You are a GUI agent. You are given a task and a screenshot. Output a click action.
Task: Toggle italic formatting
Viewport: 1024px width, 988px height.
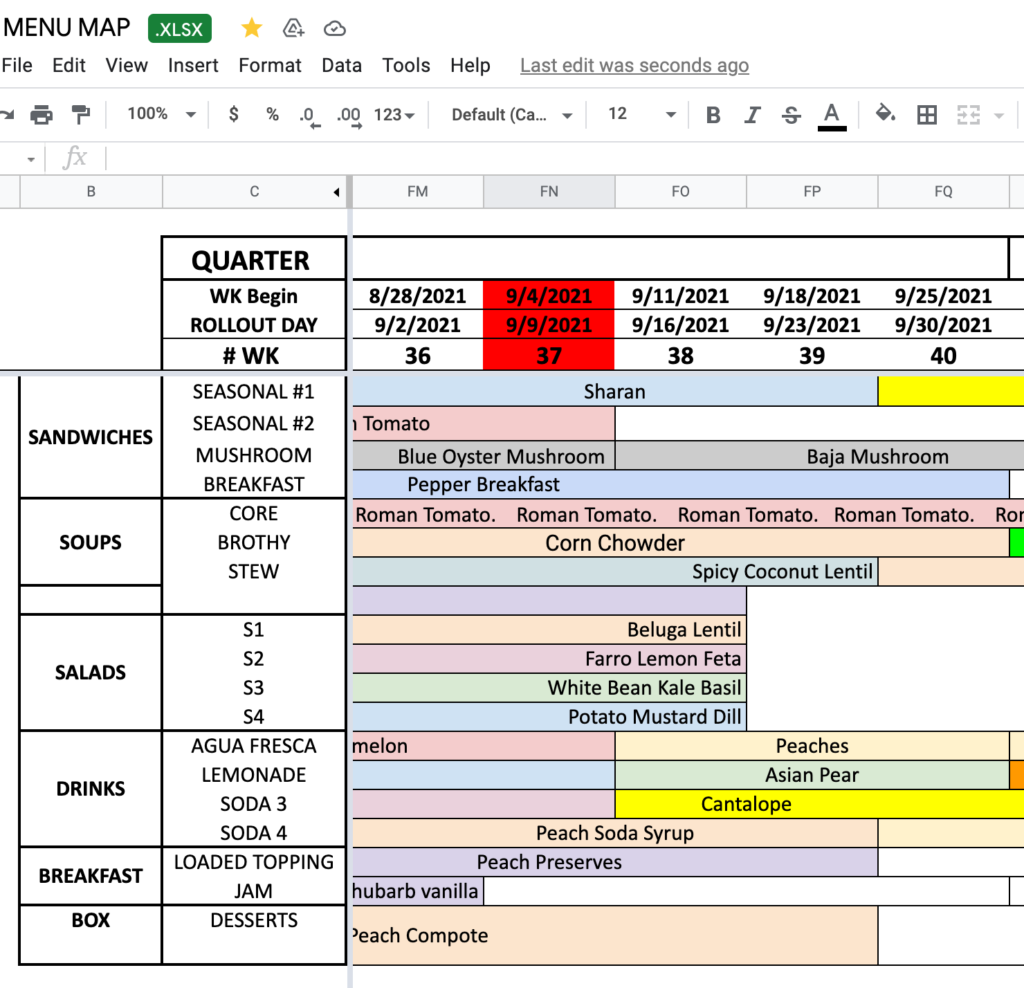pos(752,115)
